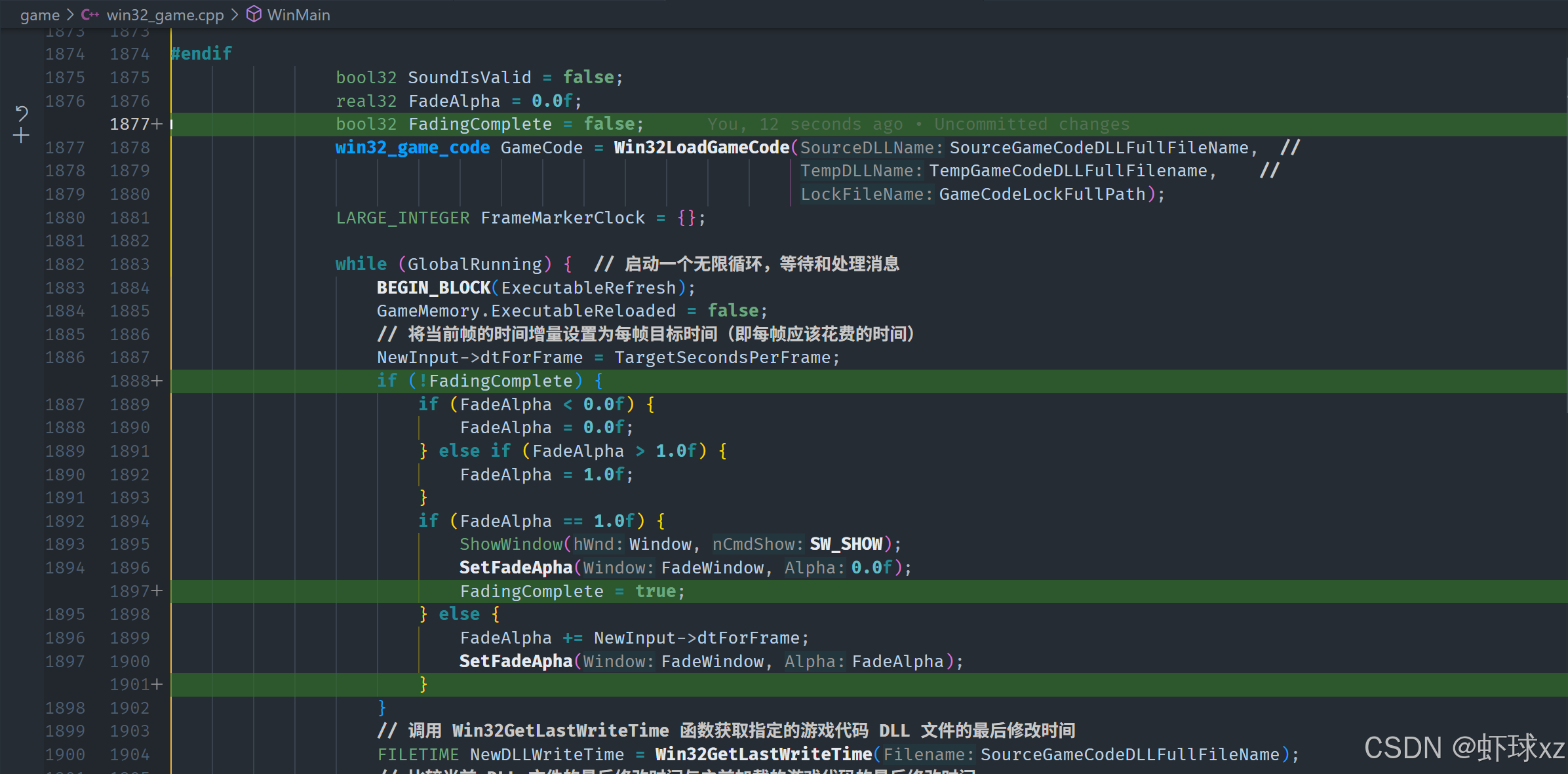Click the plus marker beside line 1888

click(157, 381)
